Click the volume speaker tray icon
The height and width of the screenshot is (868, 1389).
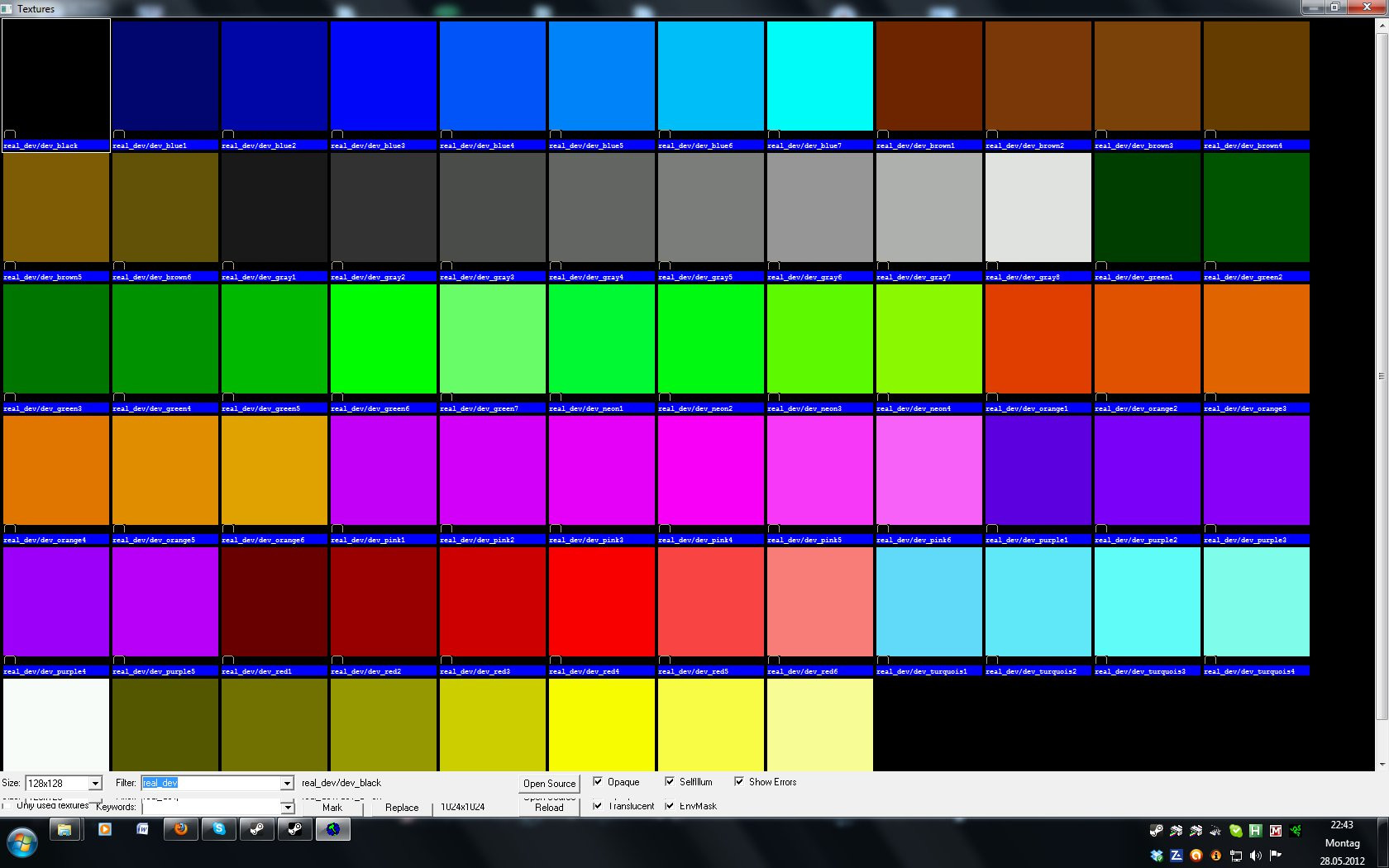click(x=1256, y=856)
